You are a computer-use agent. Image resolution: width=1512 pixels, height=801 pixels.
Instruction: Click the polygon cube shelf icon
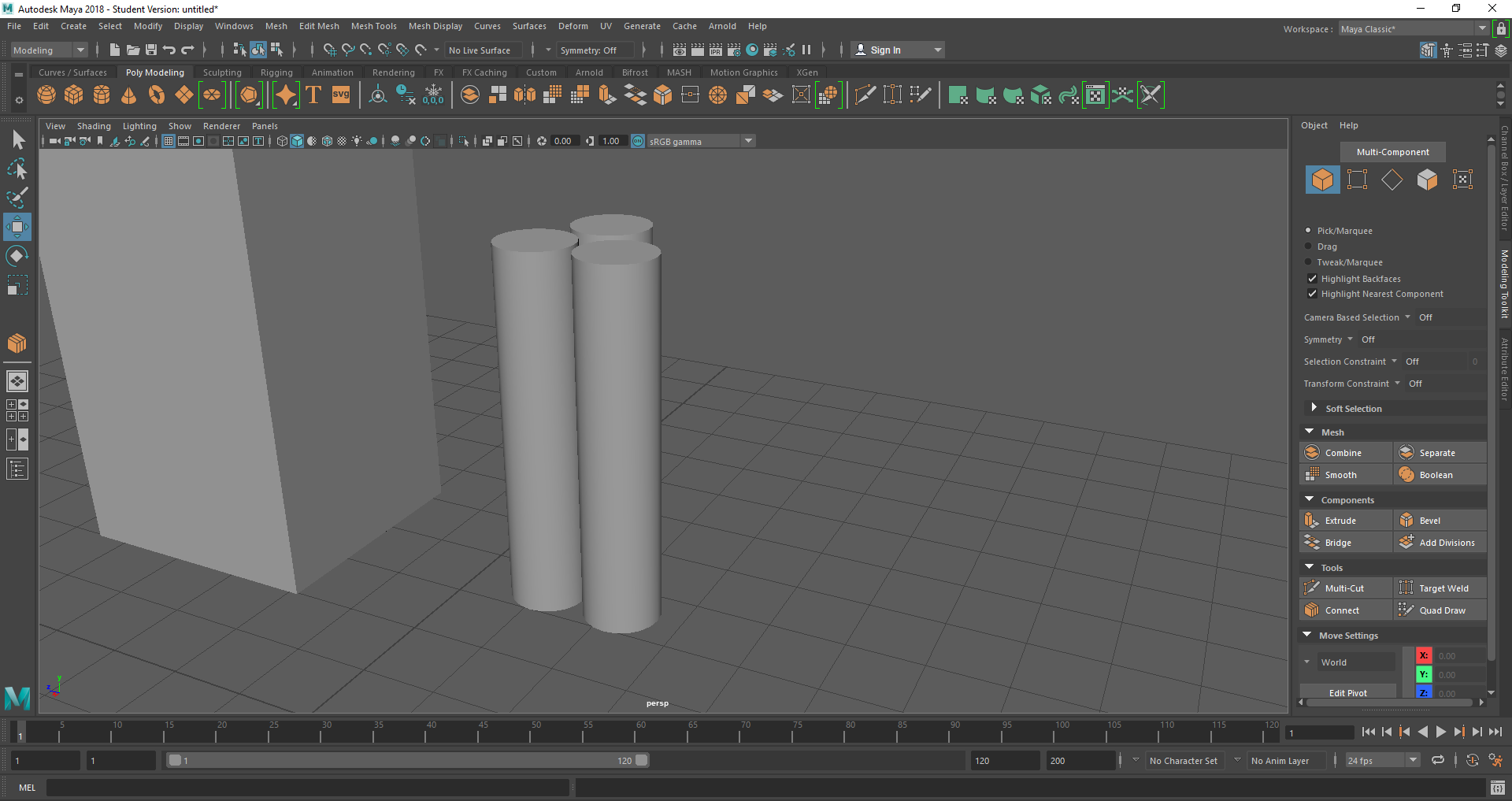pos(74,95)
